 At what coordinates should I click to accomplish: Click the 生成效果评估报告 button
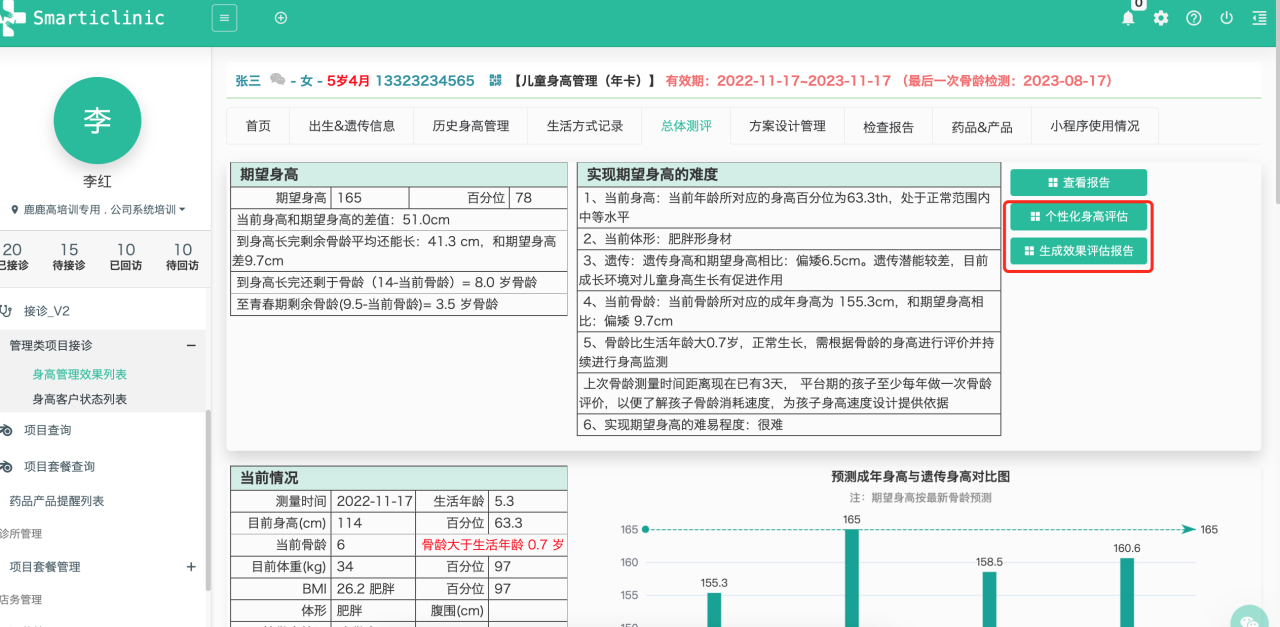1078,251
